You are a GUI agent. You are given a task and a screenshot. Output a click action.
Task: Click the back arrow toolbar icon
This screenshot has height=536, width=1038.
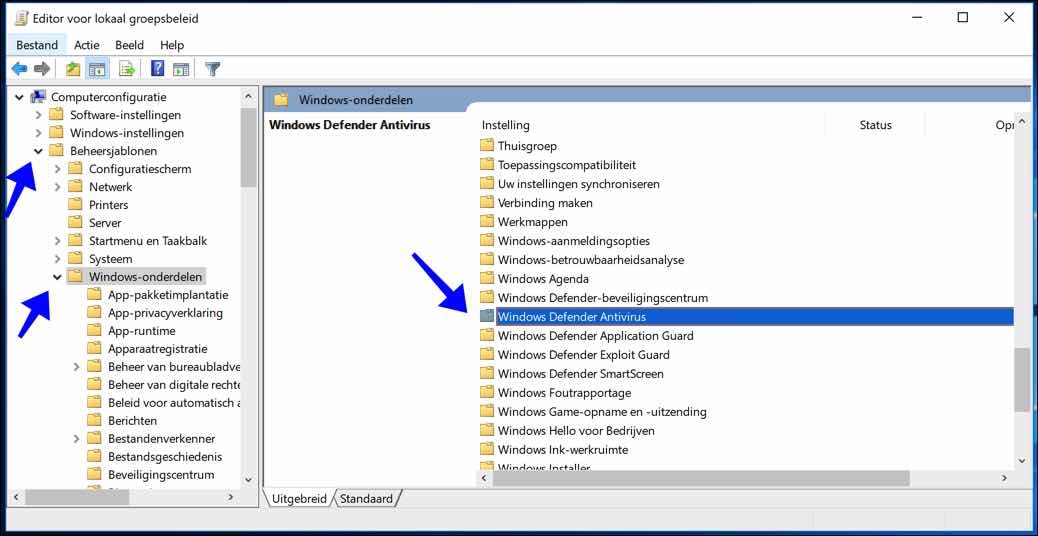(19, 69)
